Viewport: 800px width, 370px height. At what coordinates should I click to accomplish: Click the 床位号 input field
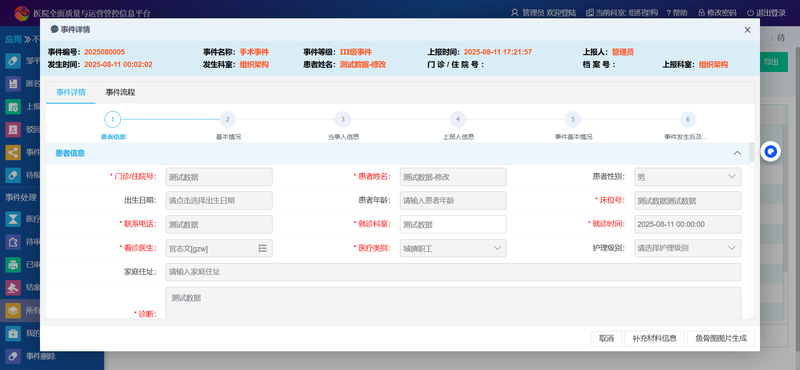(688, 201)
